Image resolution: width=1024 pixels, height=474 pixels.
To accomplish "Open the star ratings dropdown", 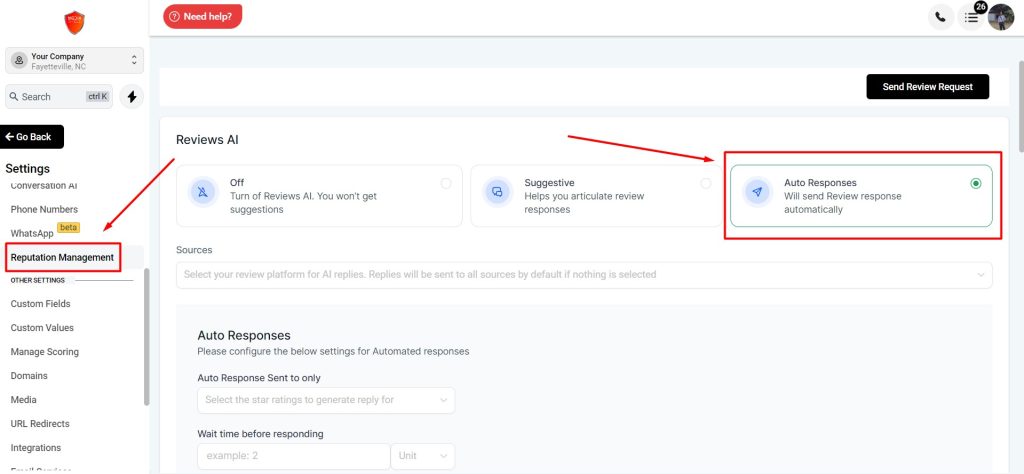I will (x=326, y=400).
